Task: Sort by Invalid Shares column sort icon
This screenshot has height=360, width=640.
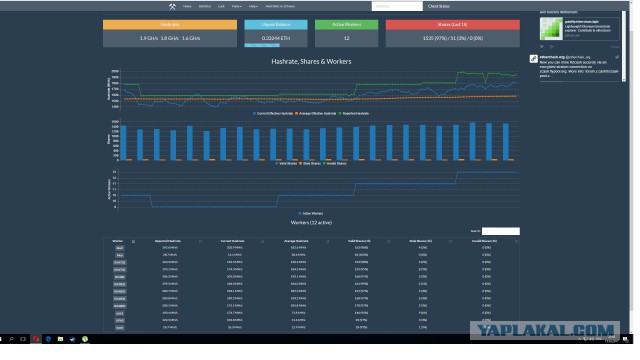Action: pos(516,242)
